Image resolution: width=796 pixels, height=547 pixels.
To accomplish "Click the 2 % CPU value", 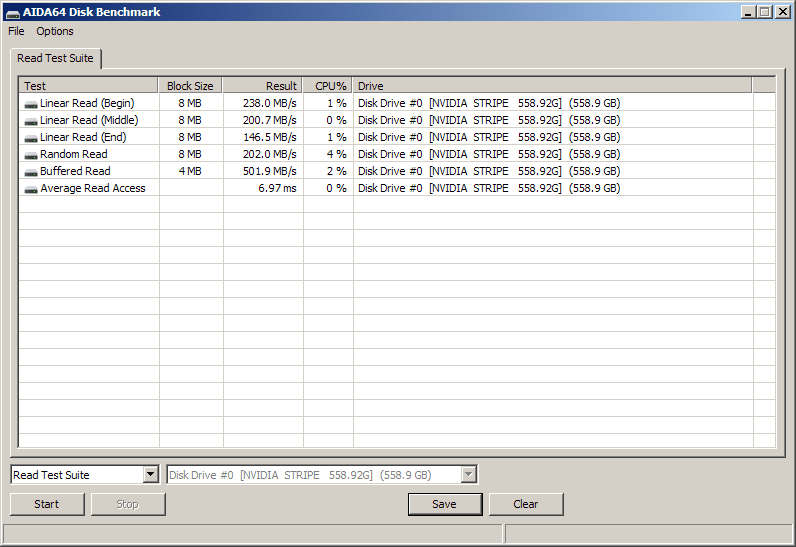I will click(x=337, y=171).
